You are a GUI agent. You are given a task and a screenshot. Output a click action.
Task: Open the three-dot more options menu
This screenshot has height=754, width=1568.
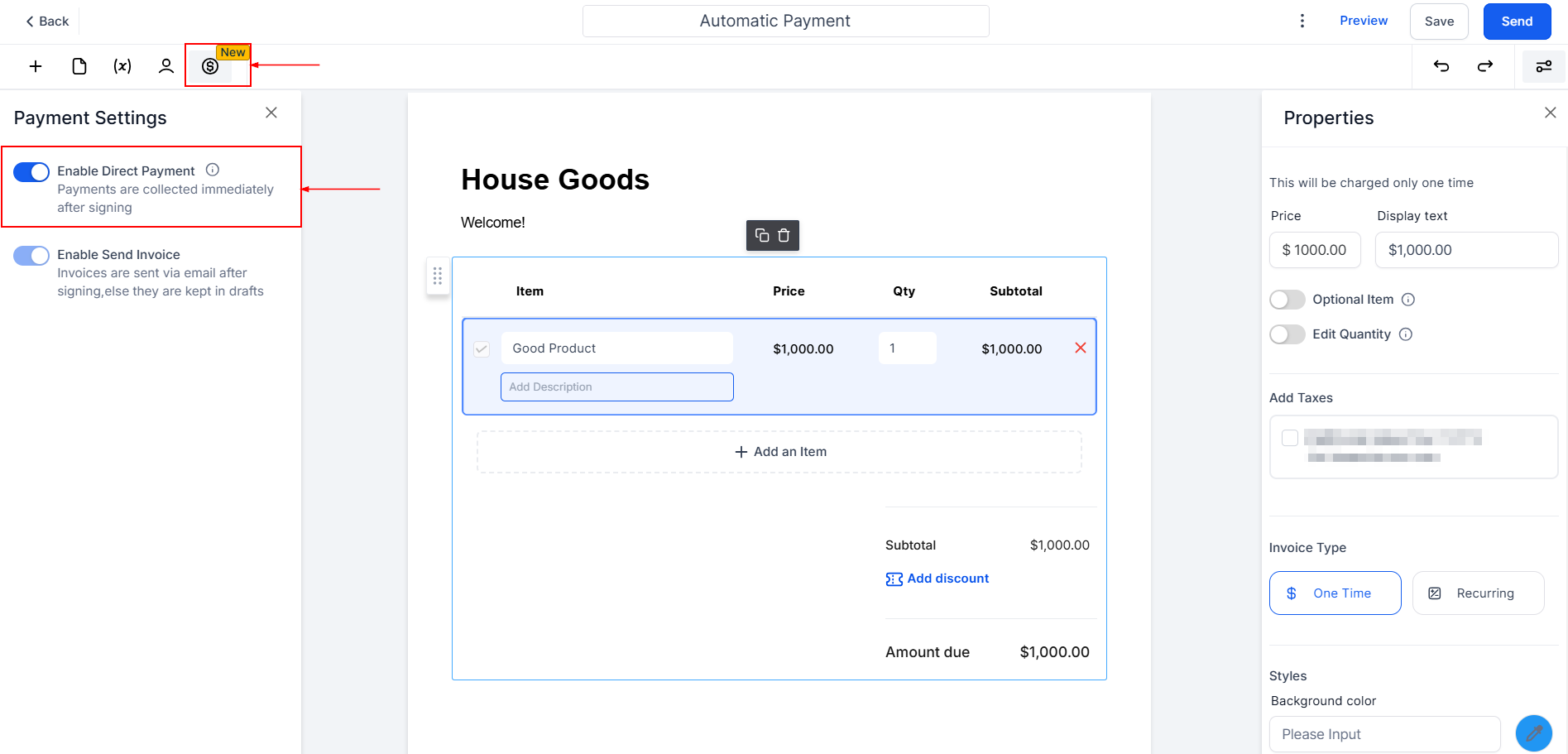[x=1302, y=21]
